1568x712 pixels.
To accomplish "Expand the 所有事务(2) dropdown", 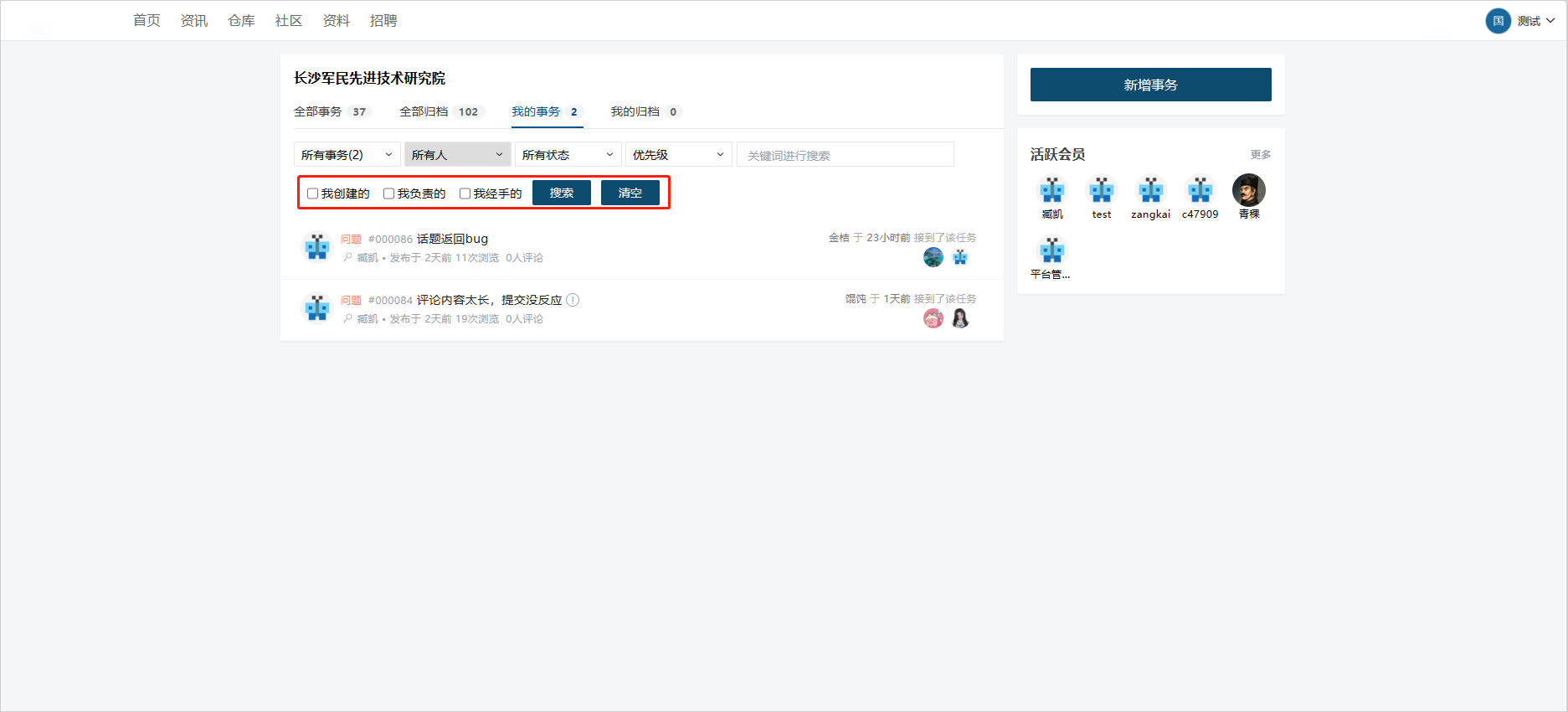I will click(347, 155).
